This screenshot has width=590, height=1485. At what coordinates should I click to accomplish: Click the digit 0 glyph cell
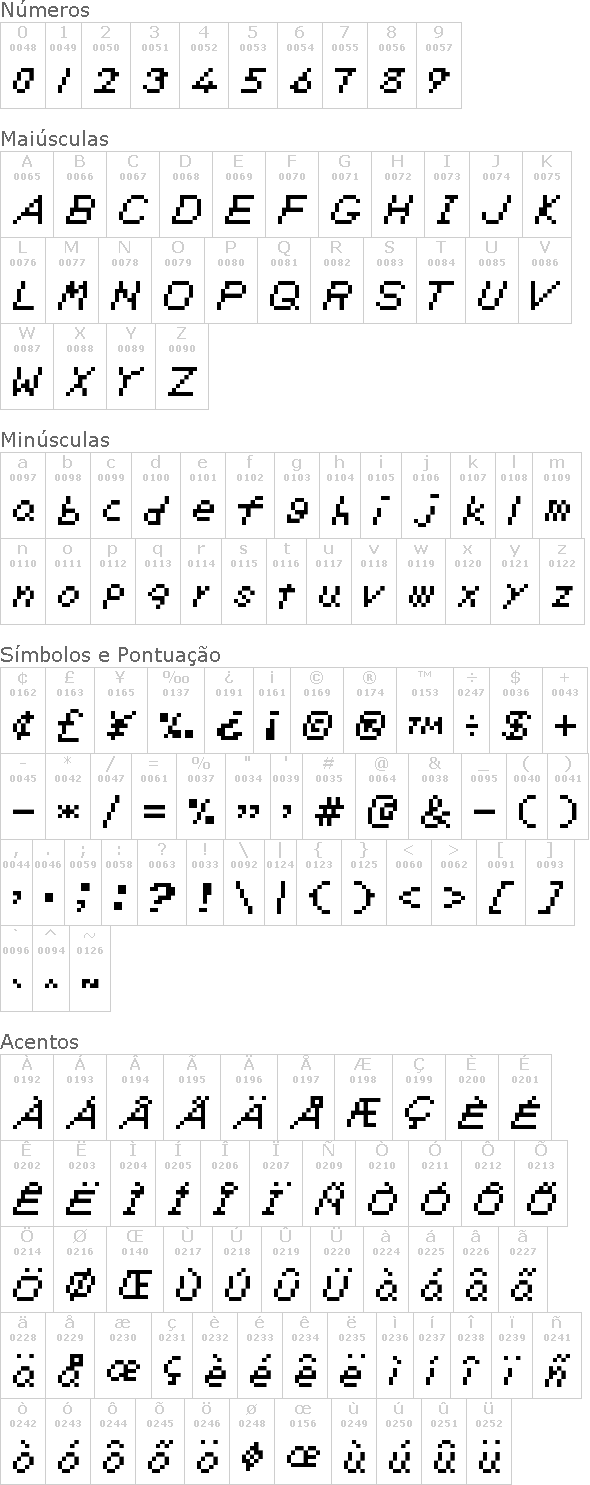(x=23, y=65)
